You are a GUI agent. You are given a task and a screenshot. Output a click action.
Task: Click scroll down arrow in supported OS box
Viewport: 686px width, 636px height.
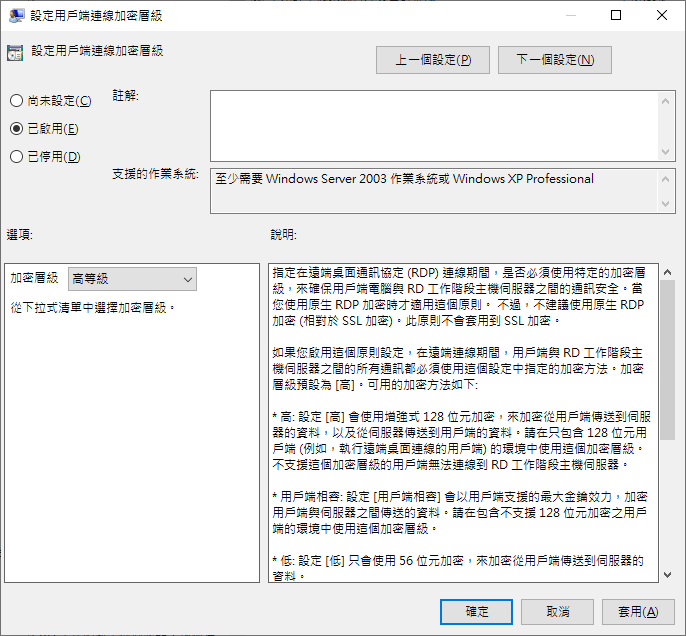click(x=667, y=204)
